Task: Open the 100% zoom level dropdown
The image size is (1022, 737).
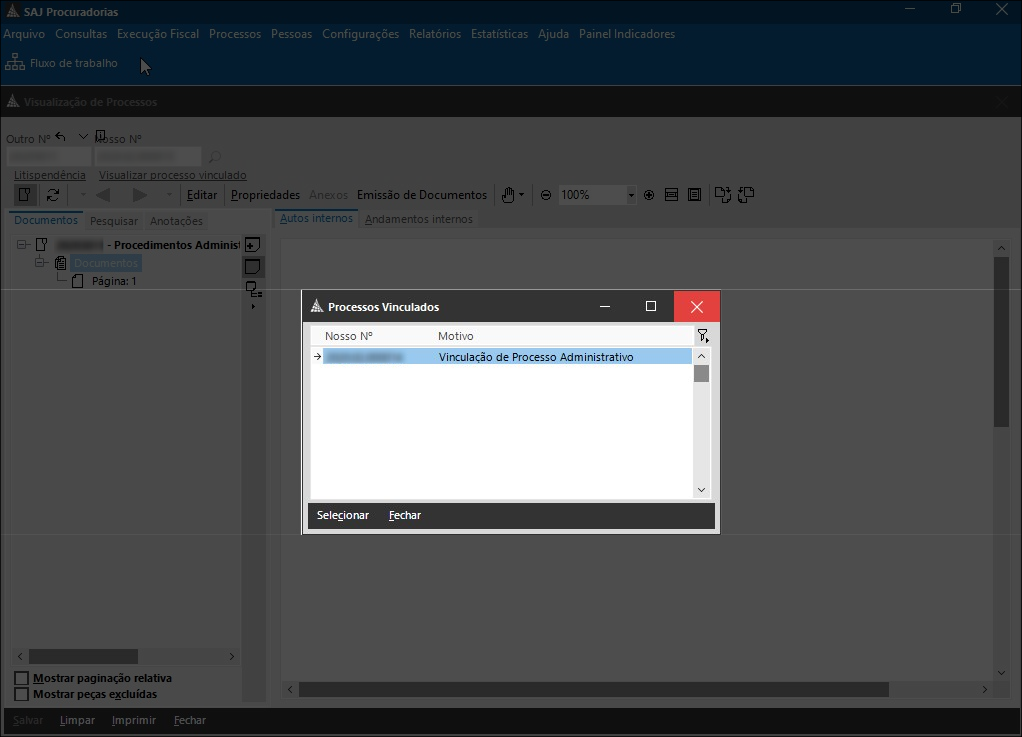Action: pyautogui.click(x=631, y=195)
